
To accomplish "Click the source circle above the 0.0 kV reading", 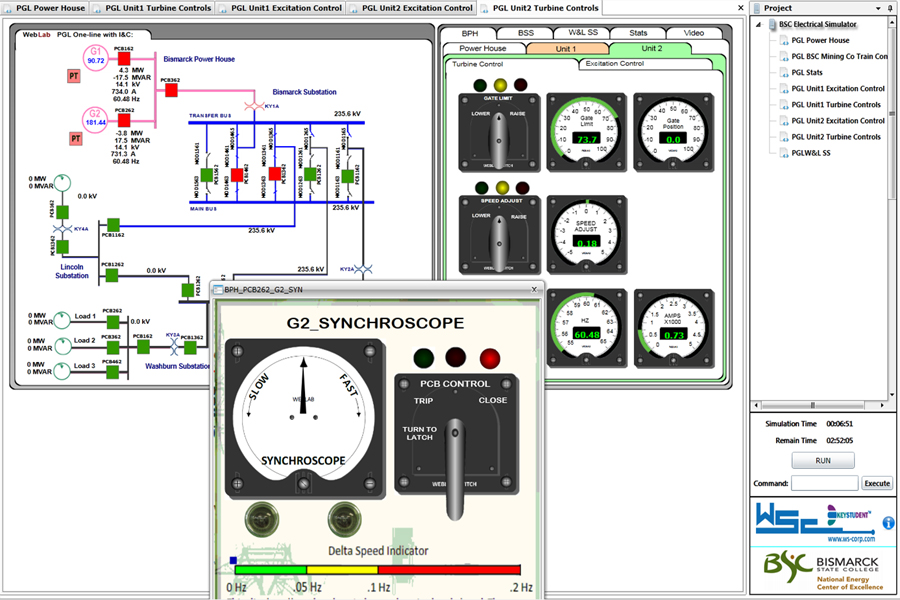I will point(62,183).
